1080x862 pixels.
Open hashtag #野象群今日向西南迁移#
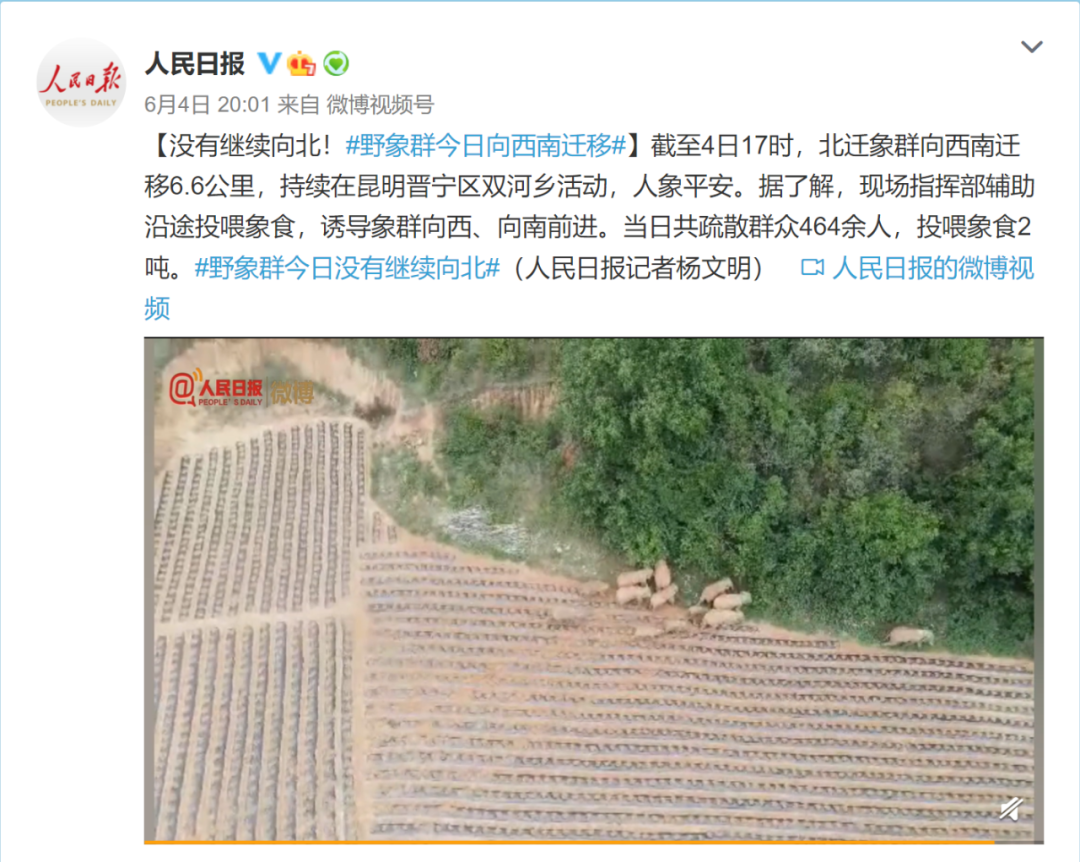pos(486,146)
